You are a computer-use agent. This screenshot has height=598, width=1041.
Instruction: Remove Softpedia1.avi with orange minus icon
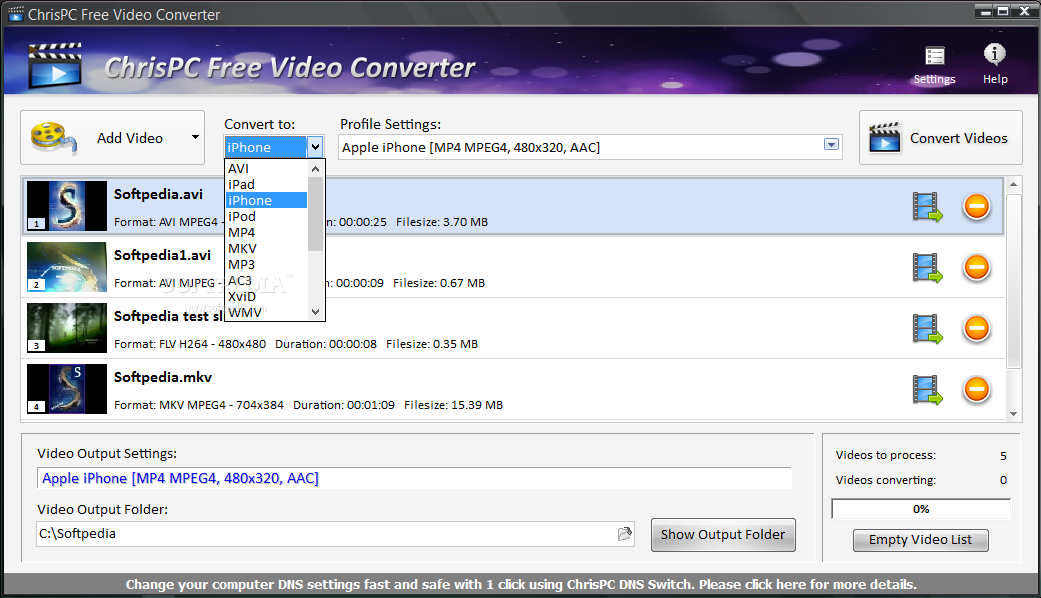coord(977,267)
